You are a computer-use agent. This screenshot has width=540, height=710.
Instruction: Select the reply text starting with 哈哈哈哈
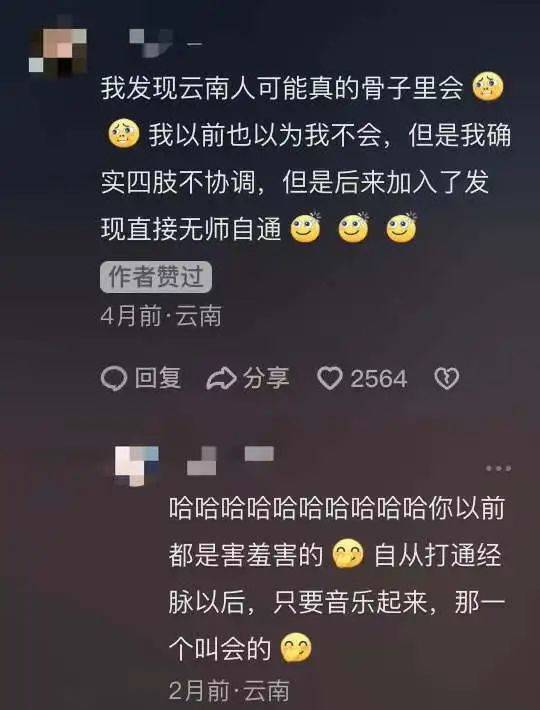tap(337, 579)
